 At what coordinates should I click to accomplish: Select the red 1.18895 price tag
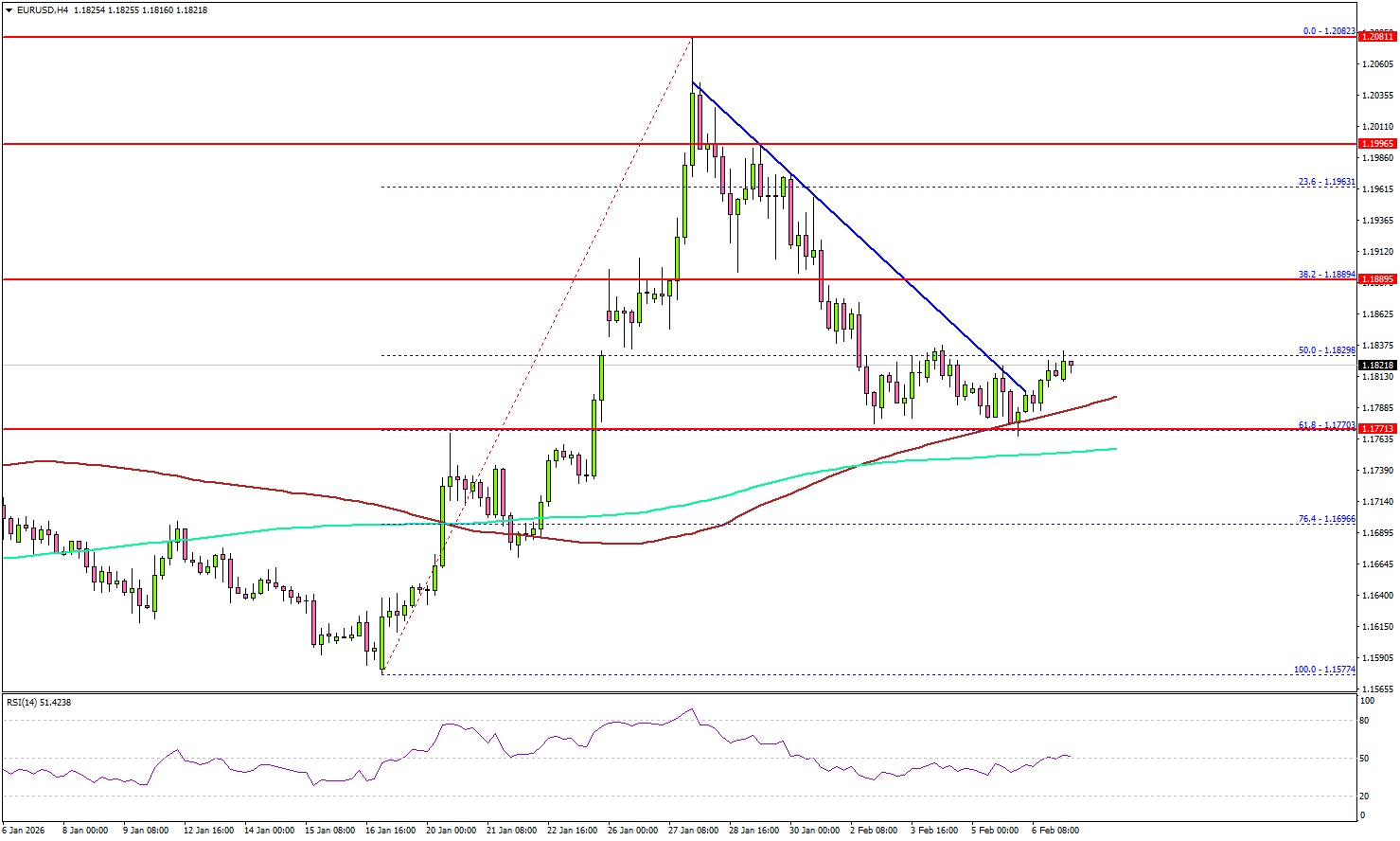1376,279
